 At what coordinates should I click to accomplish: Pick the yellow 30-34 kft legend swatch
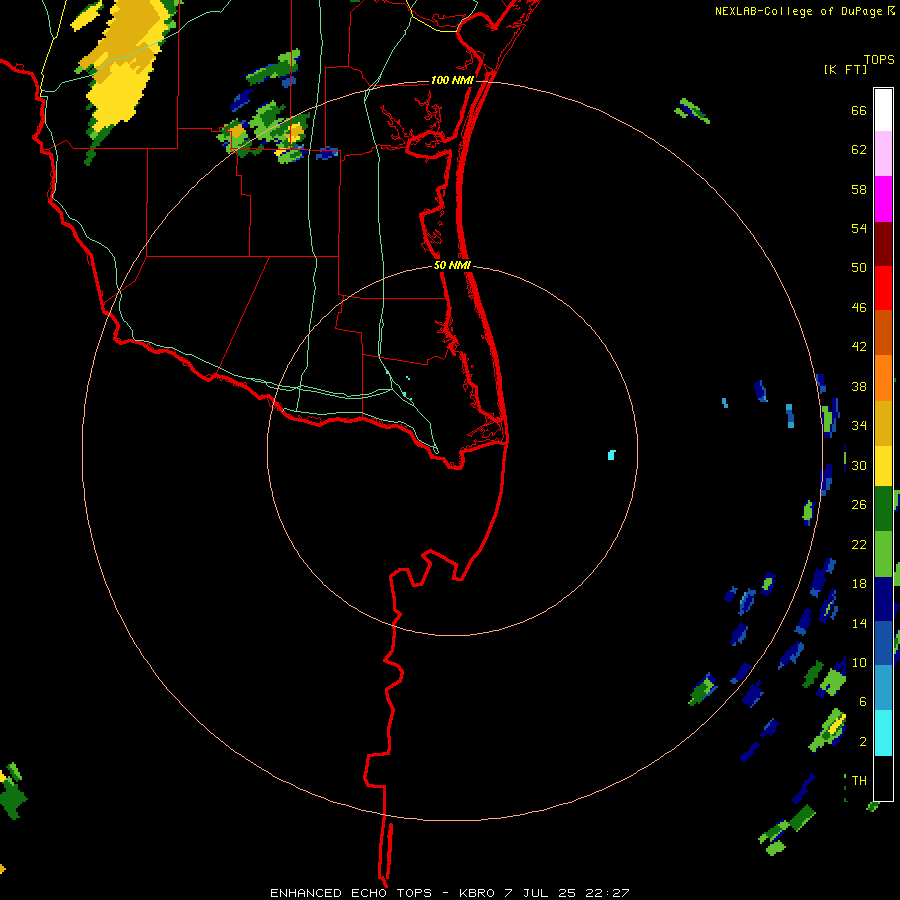[x=883, y=466]
